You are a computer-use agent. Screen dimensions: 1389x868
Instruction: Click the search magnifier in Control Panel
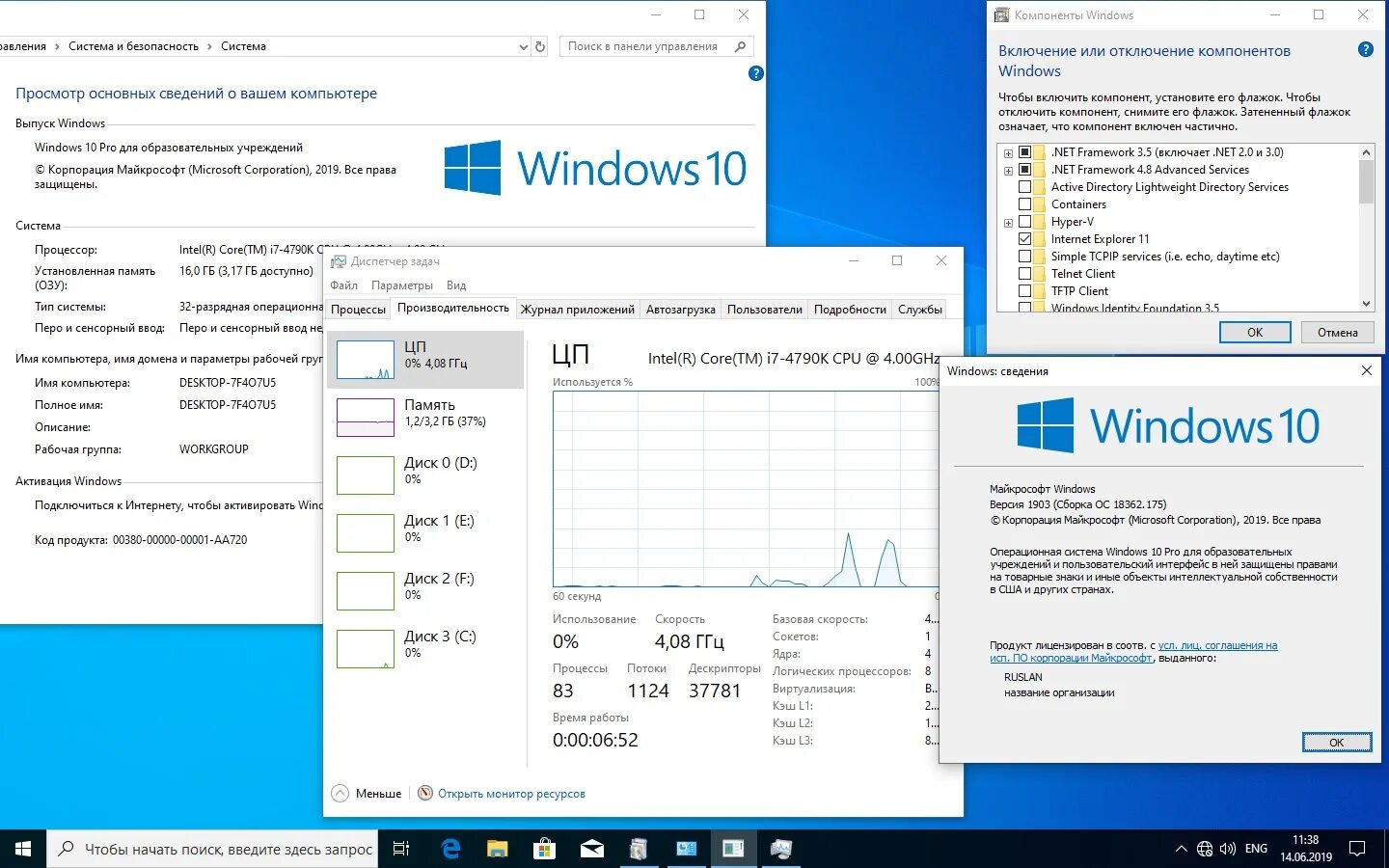(740, 46)
